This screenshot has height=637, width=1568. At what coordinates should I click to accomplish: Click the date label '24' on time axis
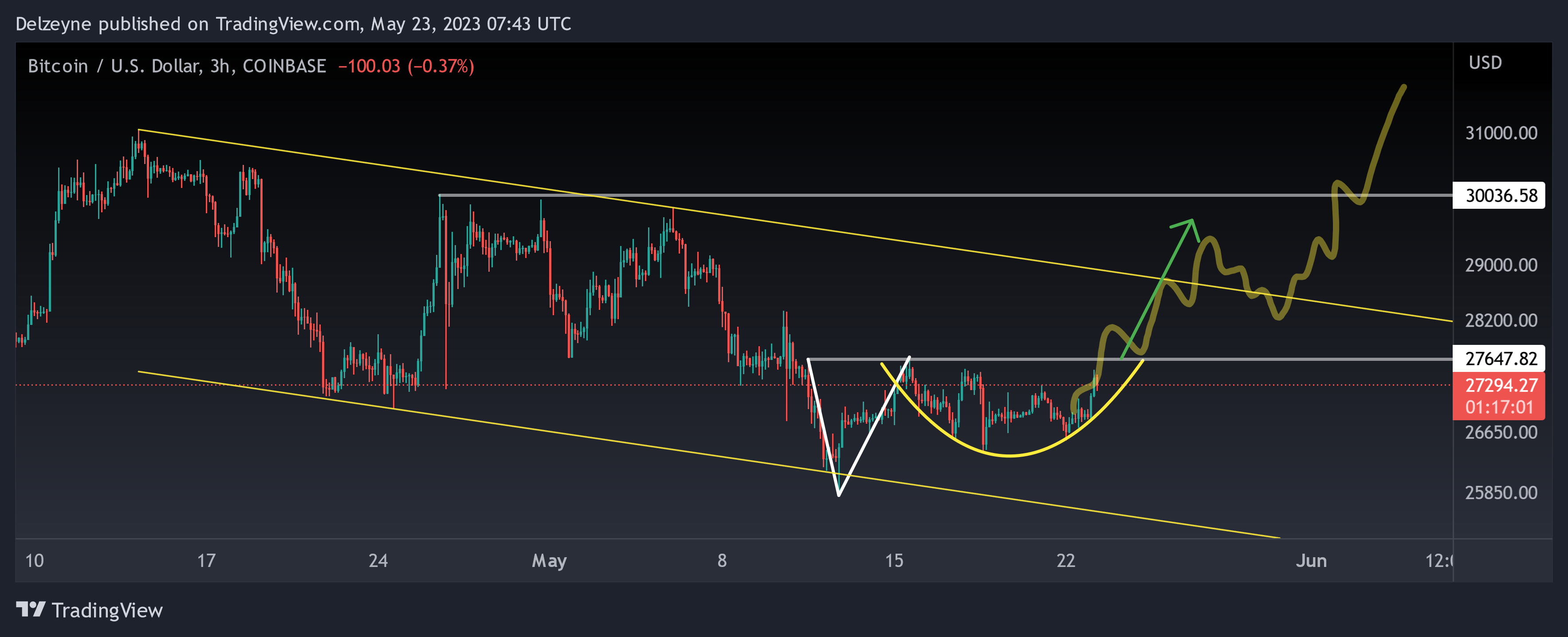378,560
